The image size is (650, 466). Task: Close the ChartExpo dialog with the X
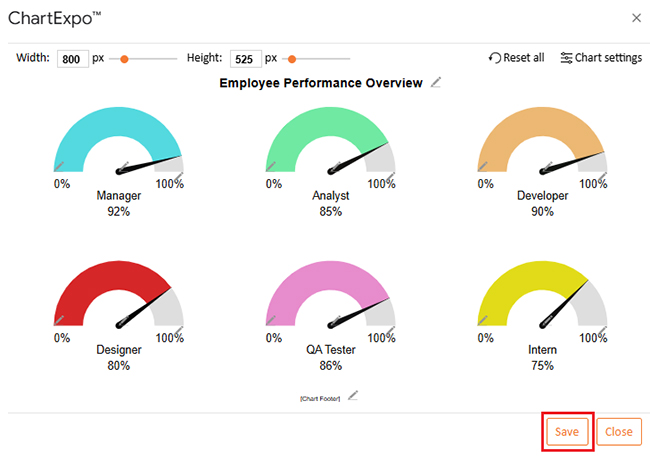637,18
